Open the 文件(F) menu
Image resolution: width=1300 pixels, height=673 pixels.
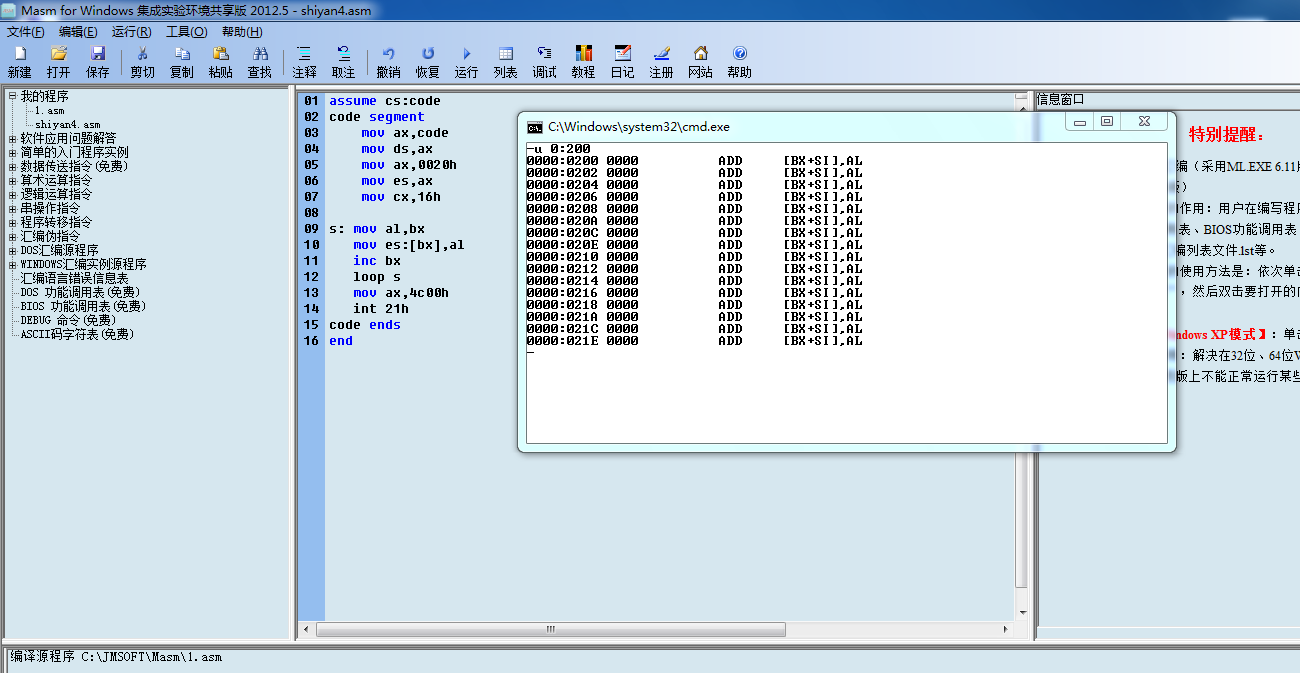pyautogui.click(x=25, y=31)
